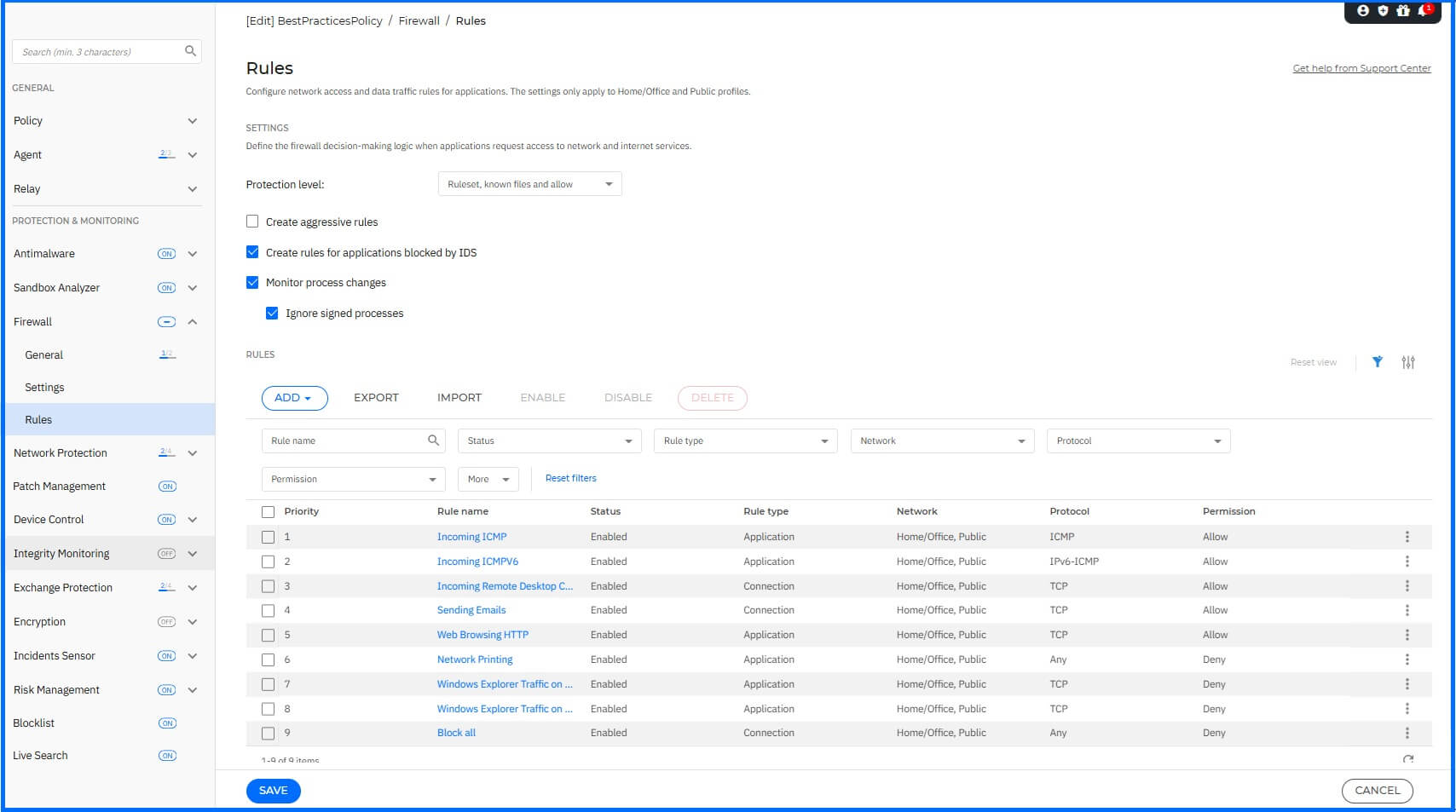
Task: Open the Protection level dropdown
Action: 529,183
